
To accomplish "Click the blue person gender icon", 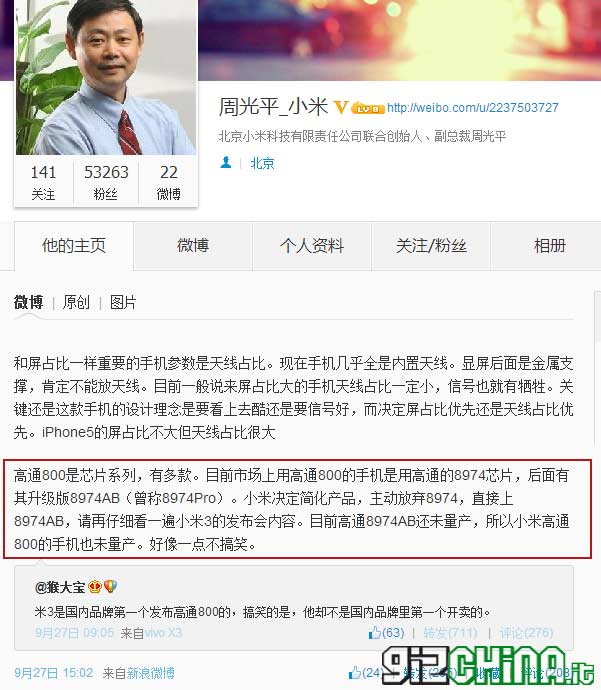I will 226,163.
